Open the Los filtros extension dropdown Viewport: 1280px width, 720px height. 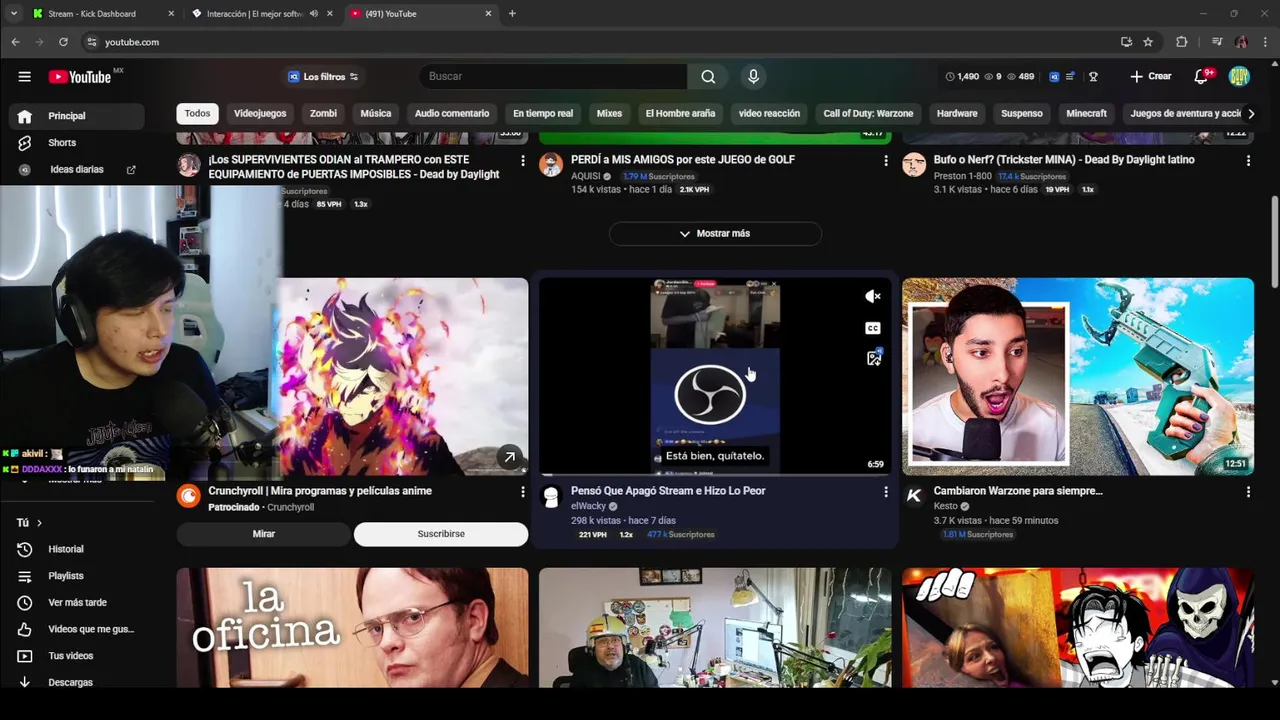[x=323, y=77]
